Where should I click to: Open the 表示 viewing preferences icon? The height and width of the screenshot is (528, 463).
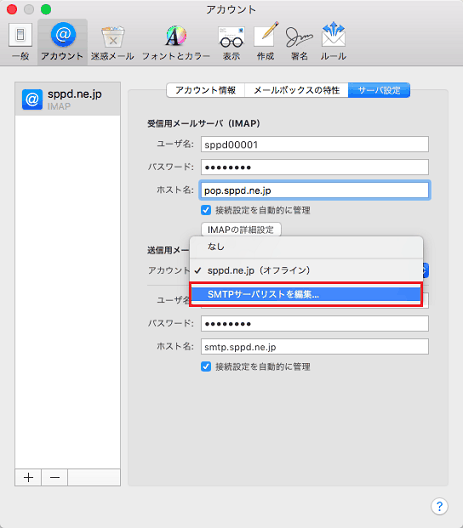tap(231, 41)
